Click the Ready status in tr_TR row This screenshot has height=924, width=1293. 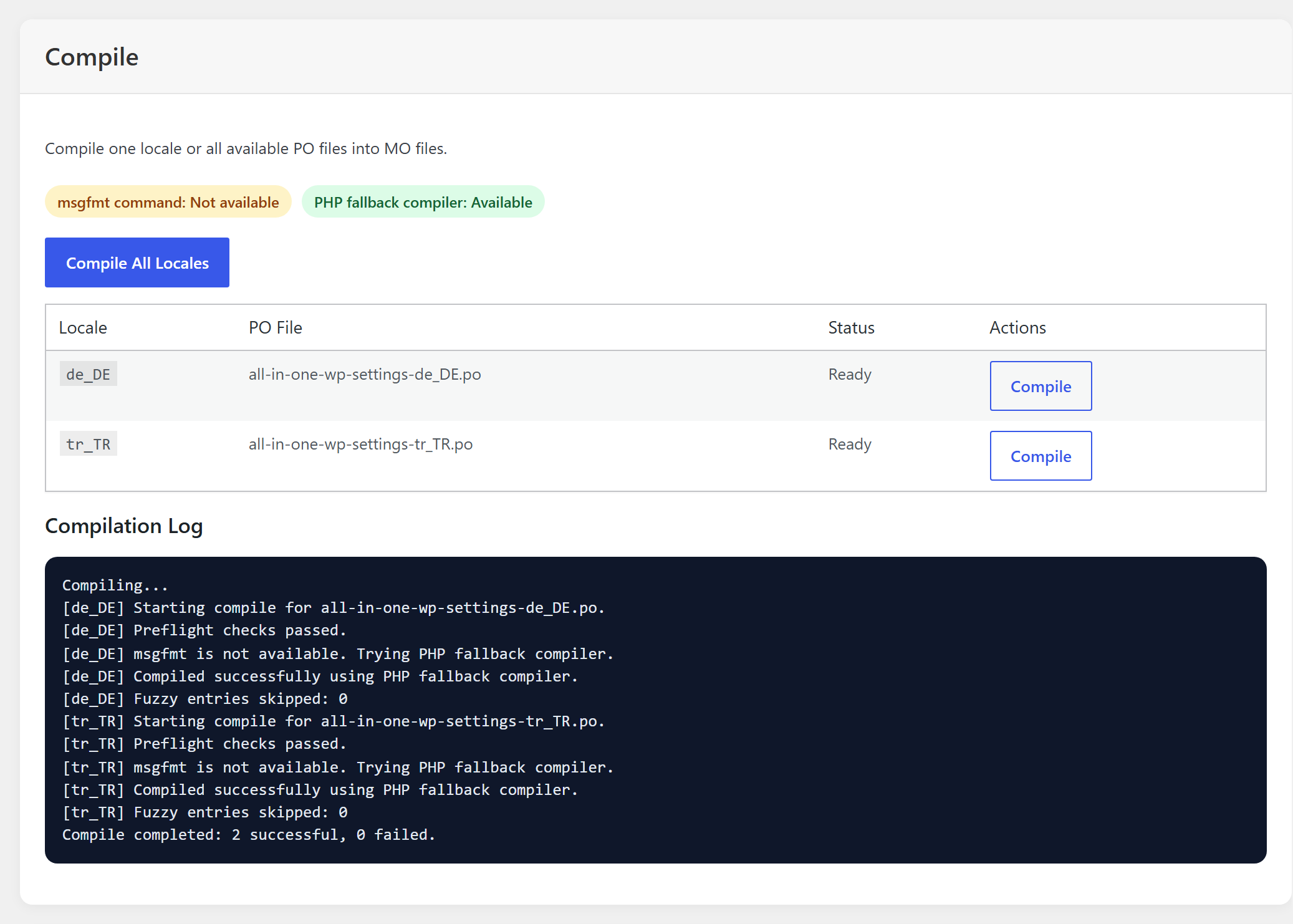[850, 444]
